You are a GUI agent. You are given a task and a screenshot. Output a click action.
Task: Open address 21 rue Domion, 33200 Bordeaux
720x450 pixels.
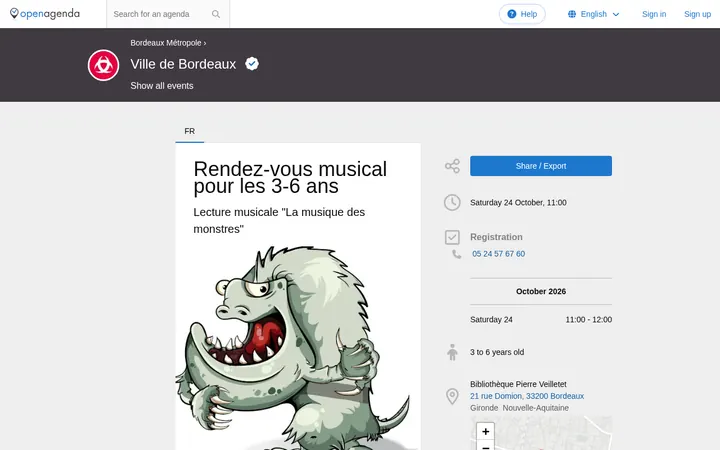tap(527, 396)
